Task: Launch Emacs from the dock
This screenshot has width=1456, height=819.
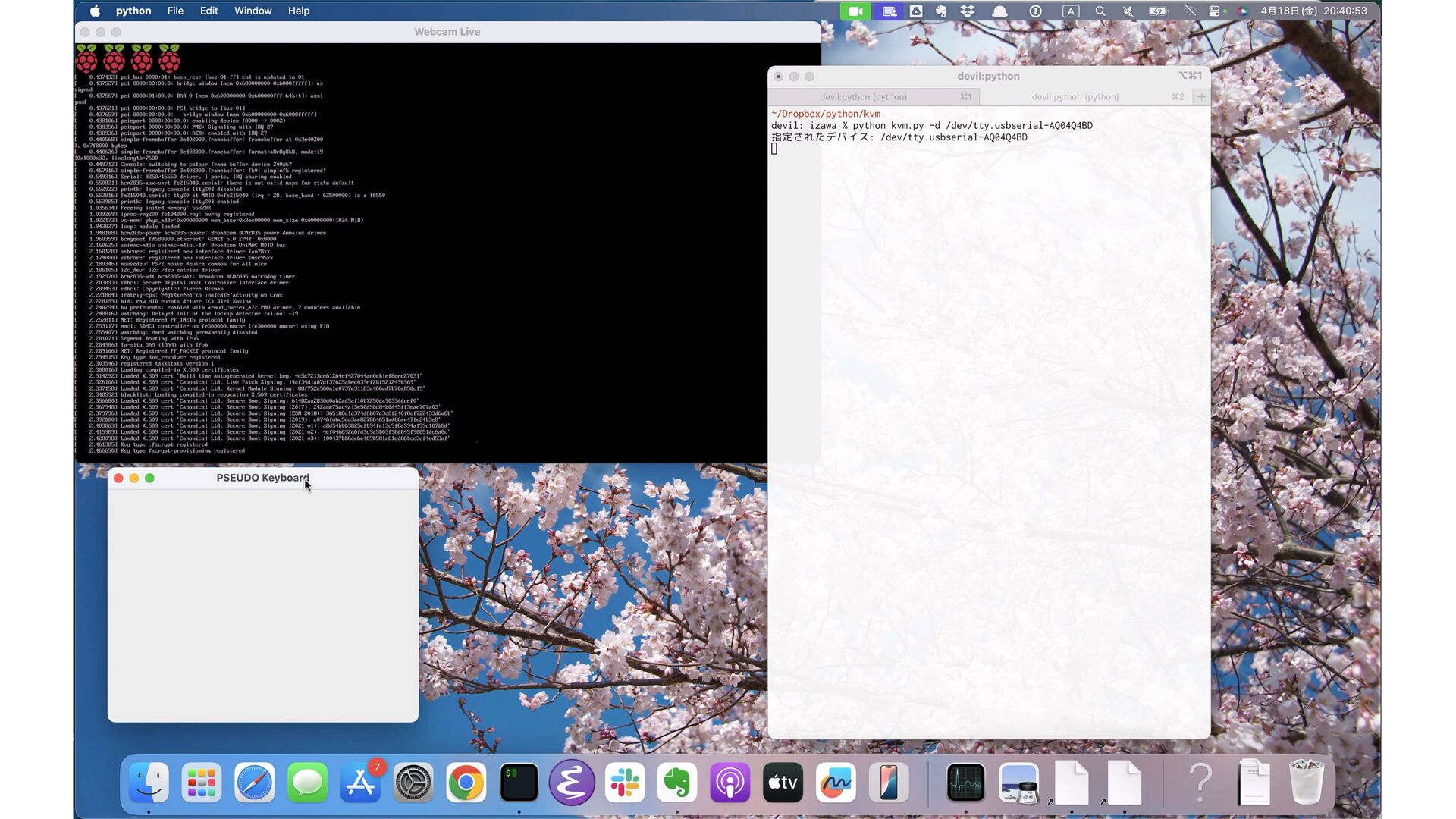Action: [571, 783]
